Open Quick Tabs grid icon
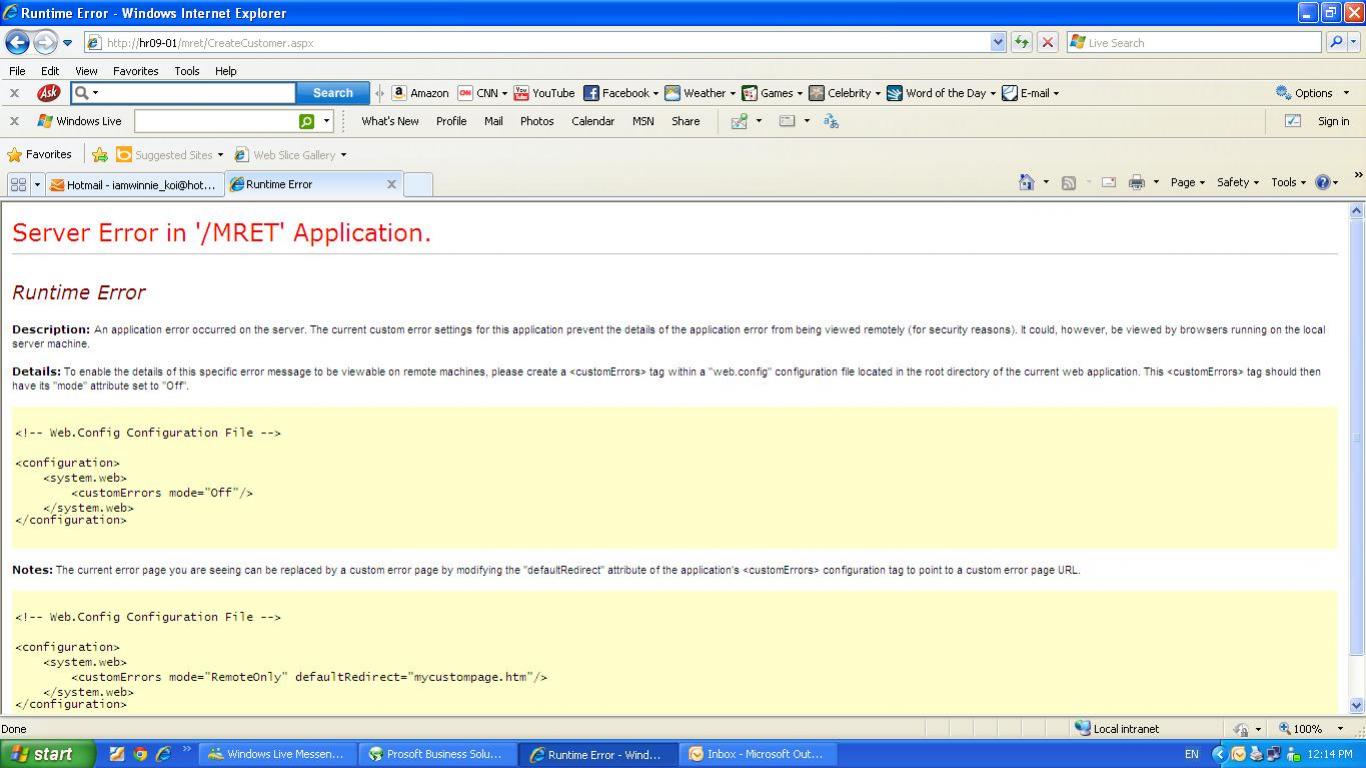The image size is (1366, 768). tap(18, 184)
